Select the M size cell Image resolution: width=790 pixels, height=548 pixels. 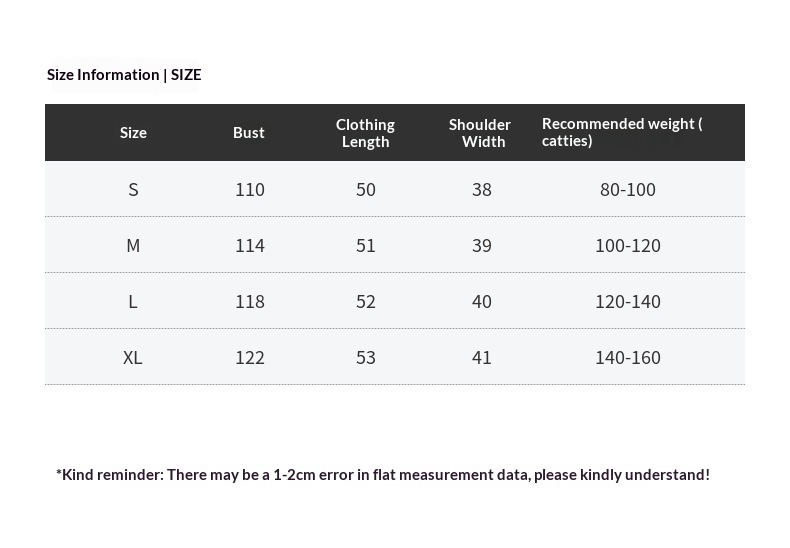pos(133,245)
